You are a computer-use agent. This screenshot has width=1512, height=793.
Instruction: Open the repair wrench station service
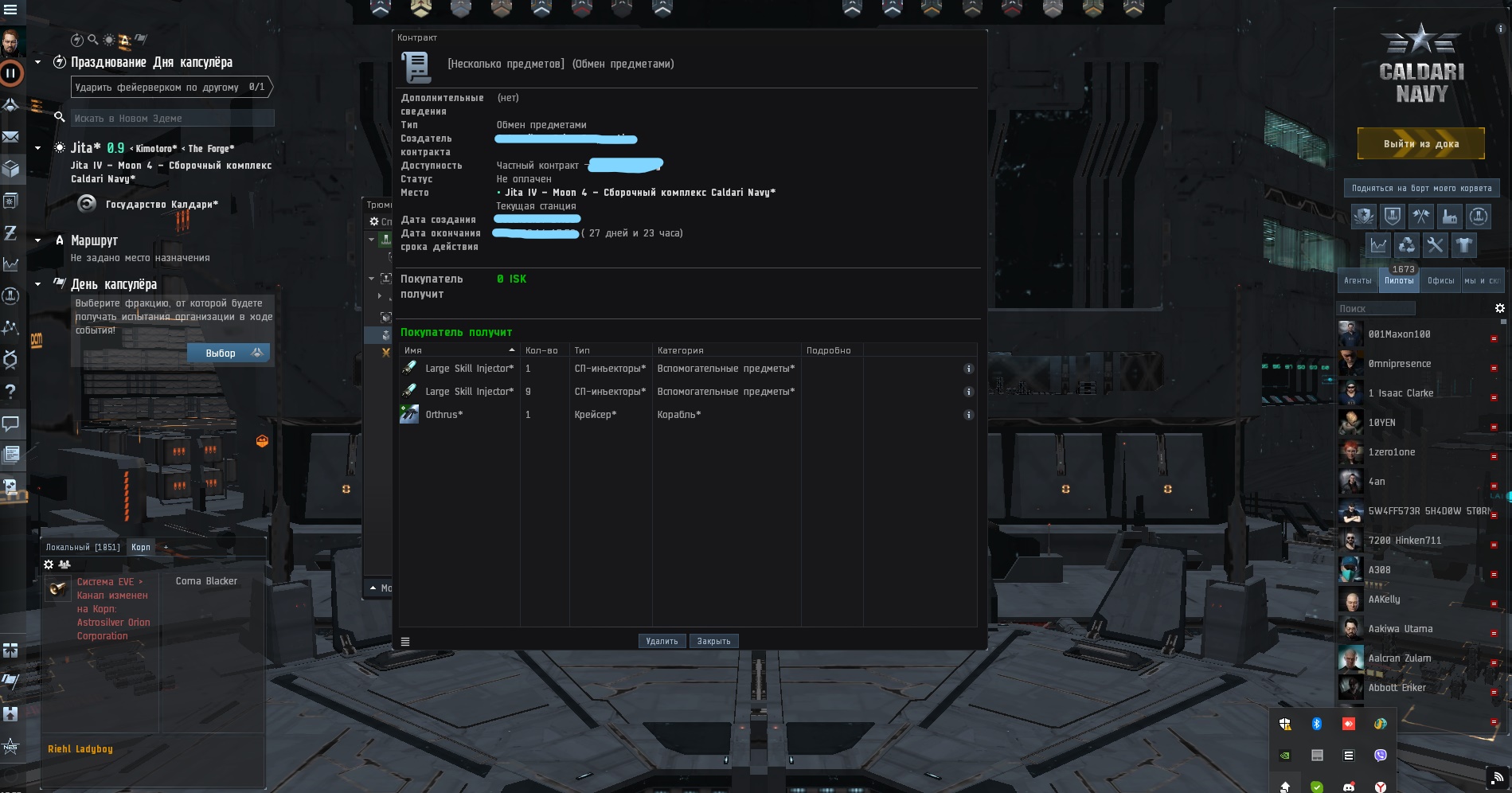(1436, 245)
